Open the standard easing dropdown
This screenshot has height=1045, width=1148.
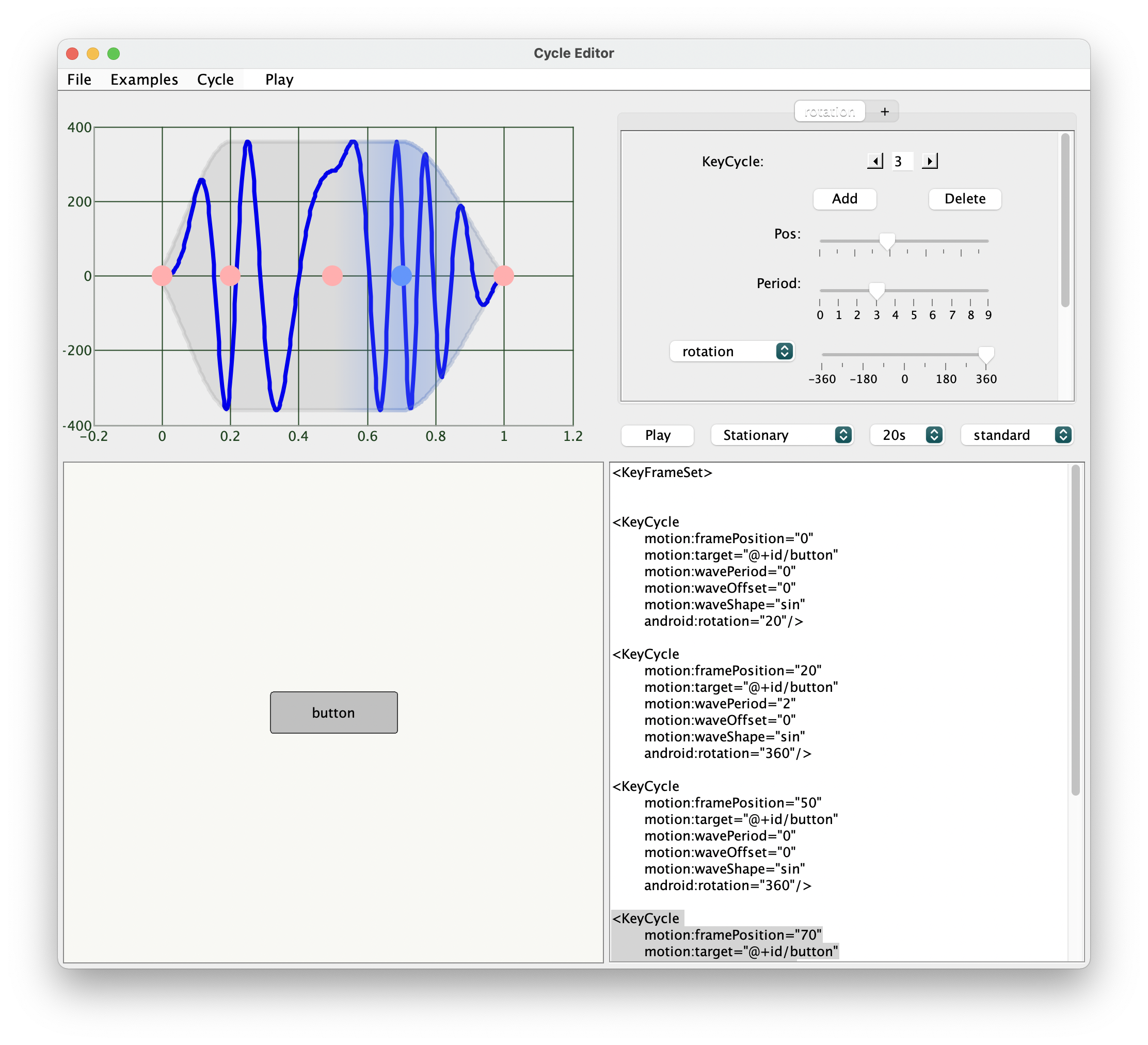pyautogui.click(x=1017, y=435)
